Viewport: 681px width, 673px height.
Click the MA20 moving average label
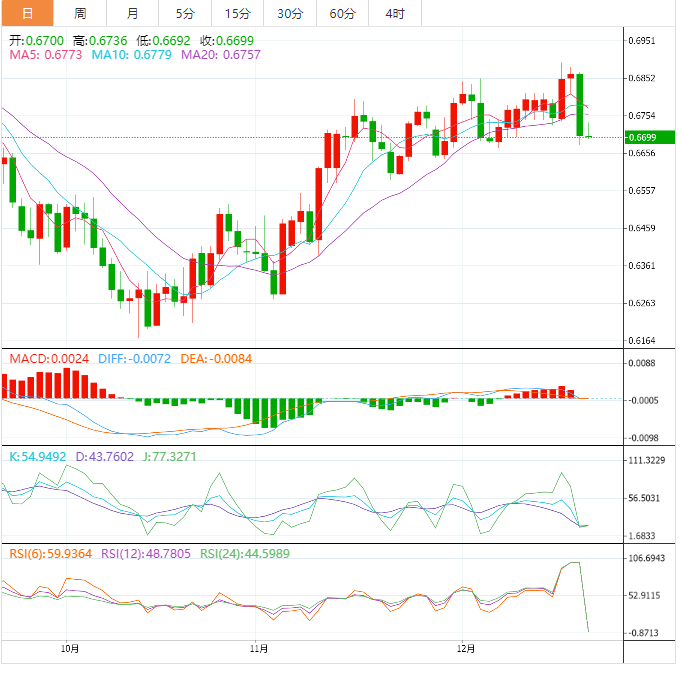tap(221, 55)
